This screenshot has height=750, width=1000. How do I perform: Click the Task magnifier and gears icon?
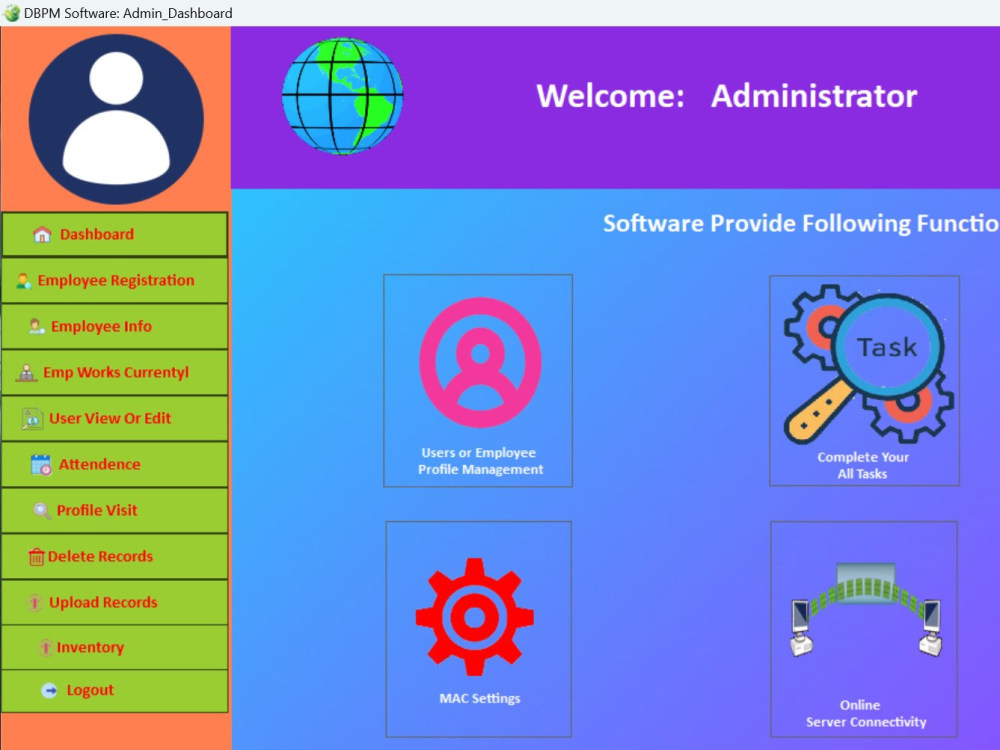pos(867,364)
